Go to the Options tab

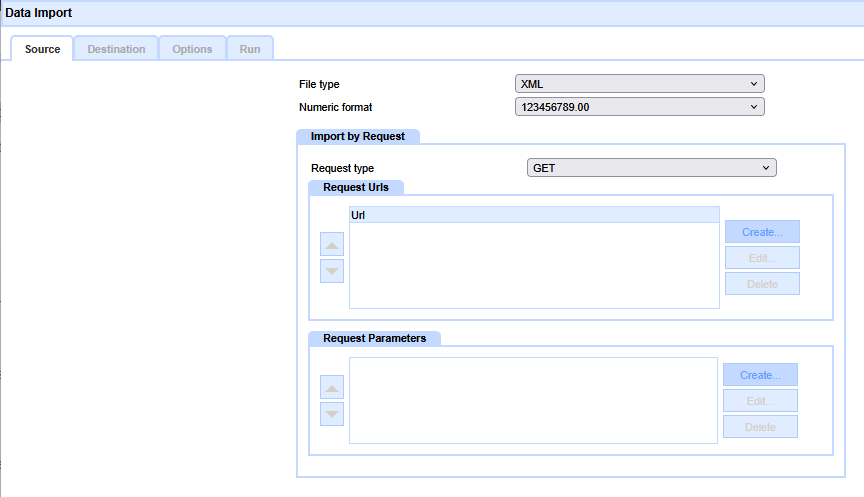pos(192,49)
